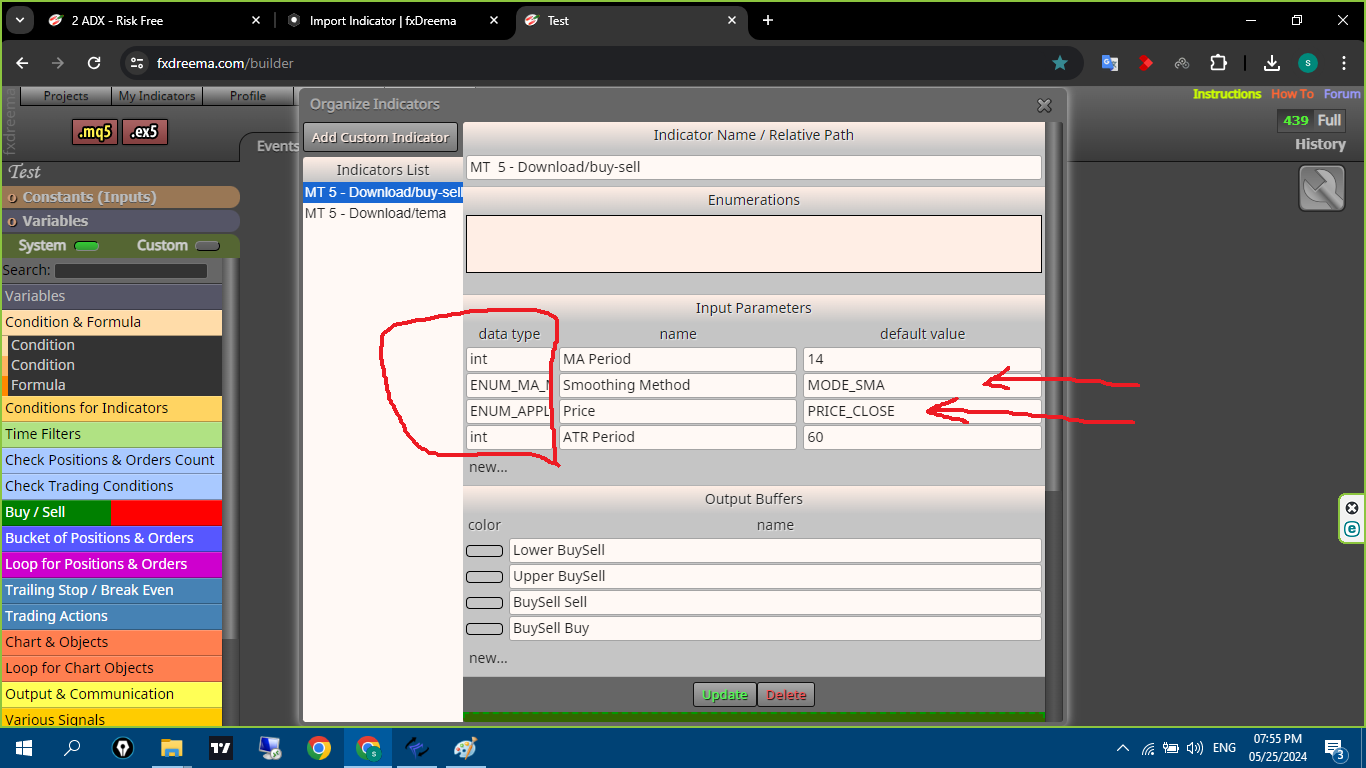The image size is (1366, 768).
Task: Expand Constants (Inputs) panel
Action: click(x=120, y=197)
